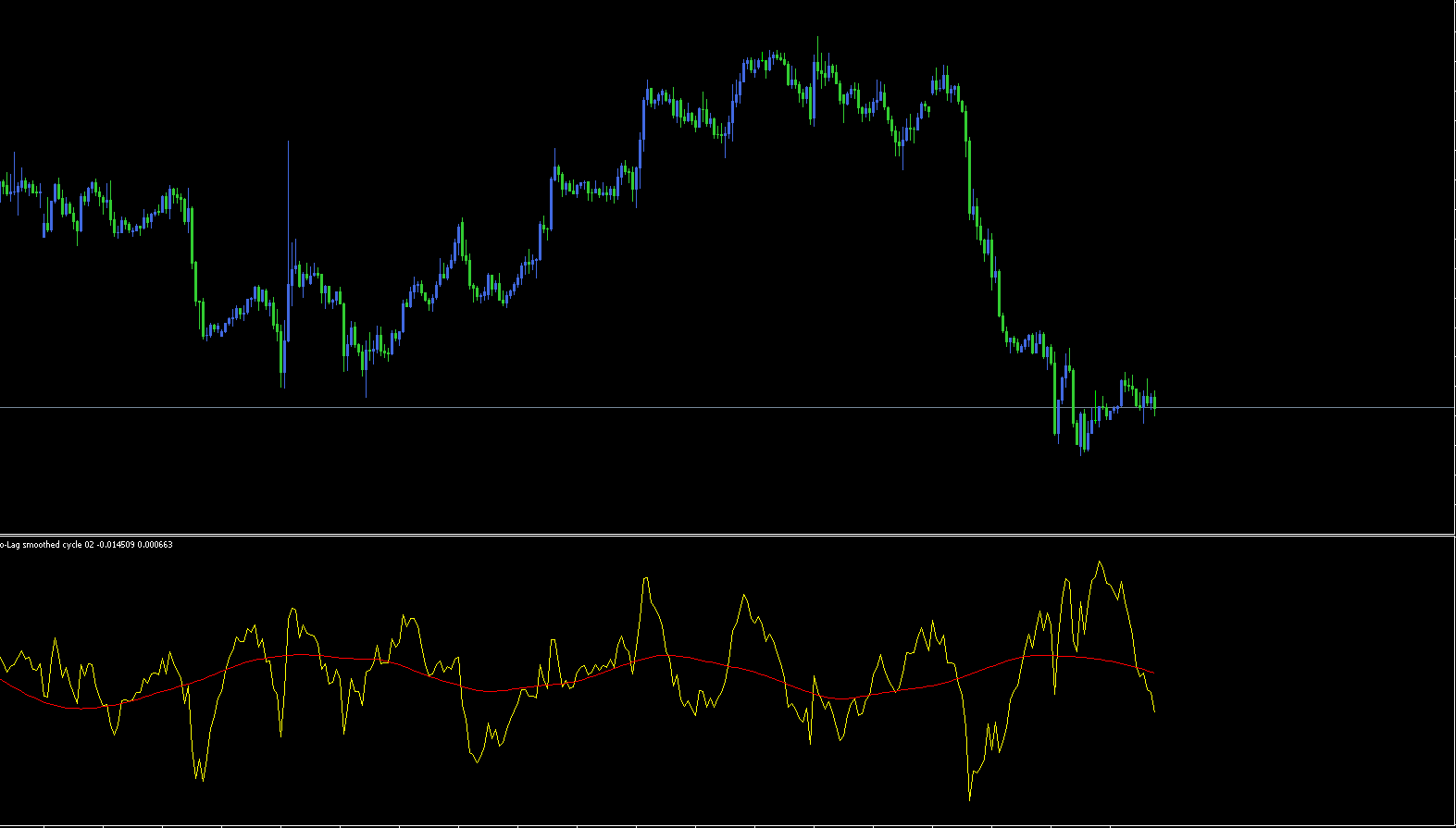Click the right end of the yellow cycle line
The image size is (1456, 828).
[1154, 711]
